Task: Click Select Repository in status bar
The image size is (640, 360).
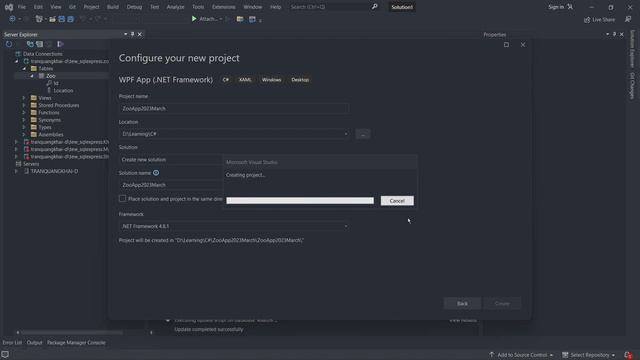Action: point(588,355)
